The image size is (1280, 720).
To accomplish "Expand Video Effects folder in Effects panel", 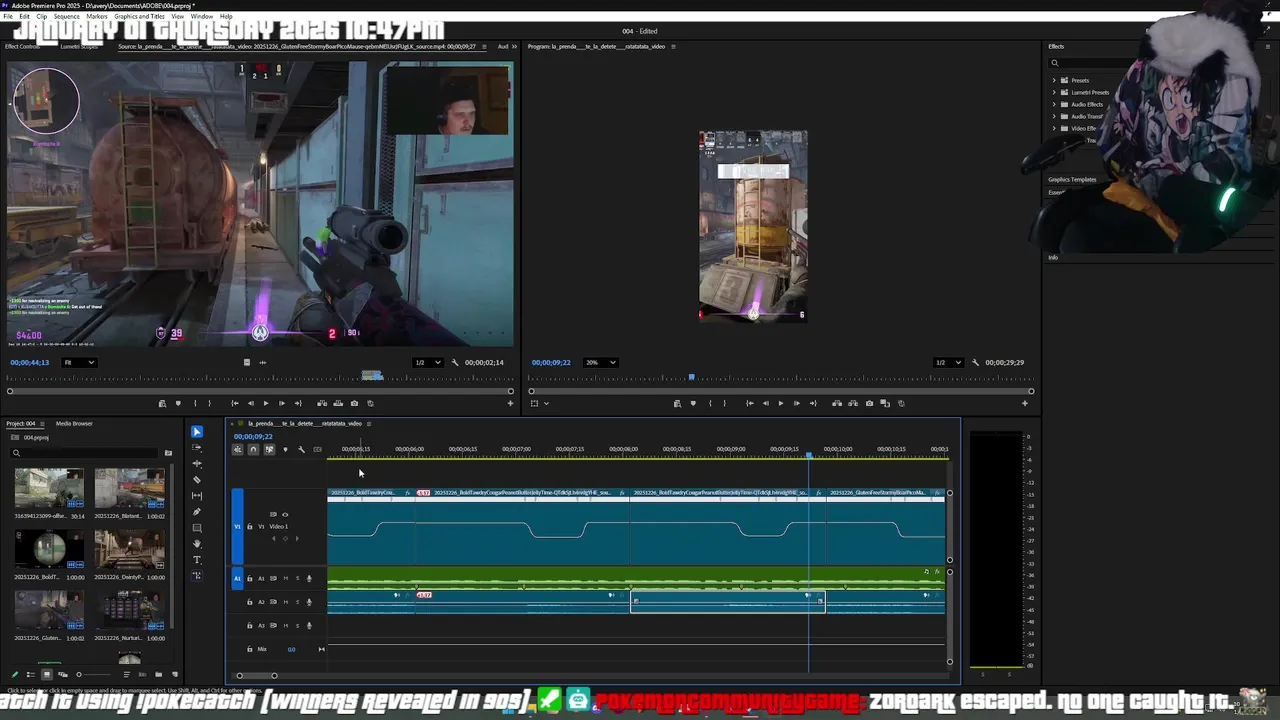I will click(1054, 128).
